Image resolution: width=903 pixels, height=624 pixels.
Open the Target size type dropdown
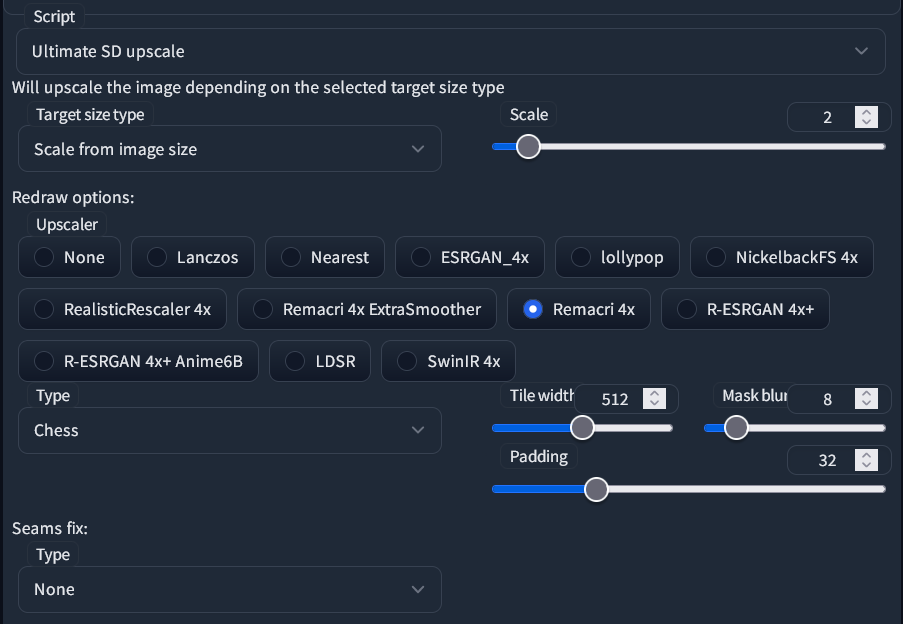pyautogui.click(x=230, y=149)
